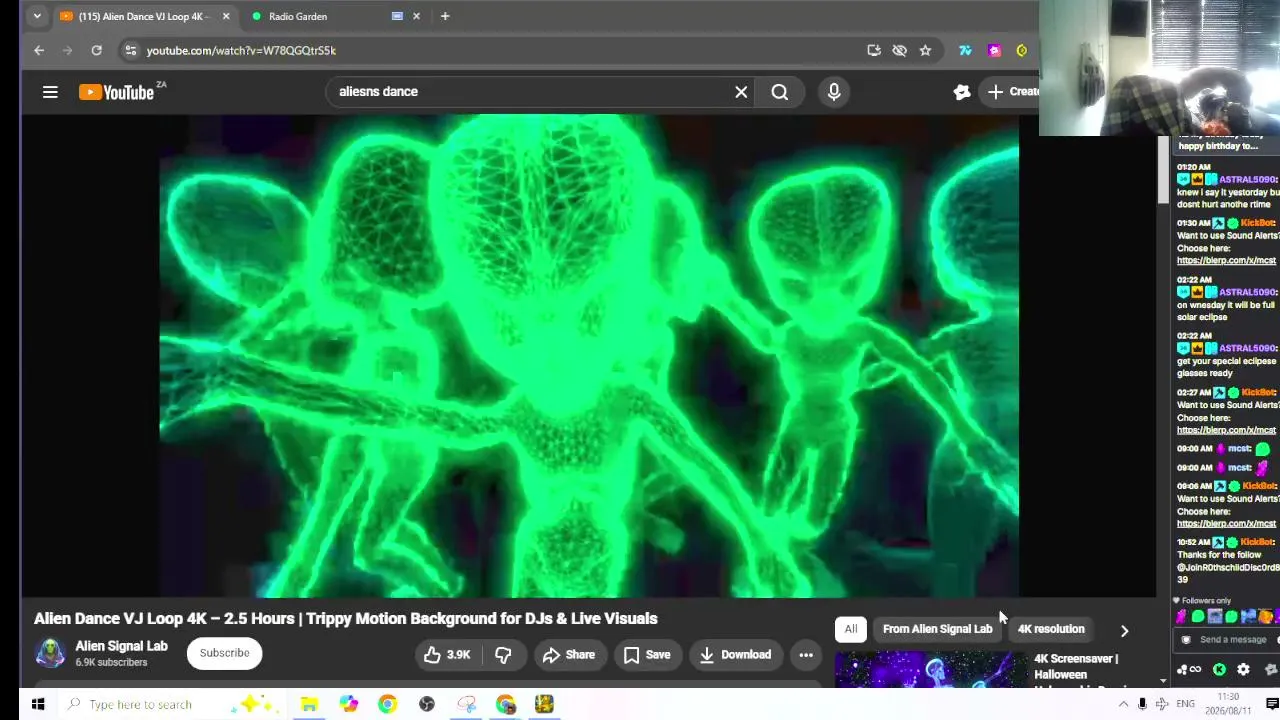Open the Windows Start menu
Viewport: 1280px width, 720px height.
[37, 705]
